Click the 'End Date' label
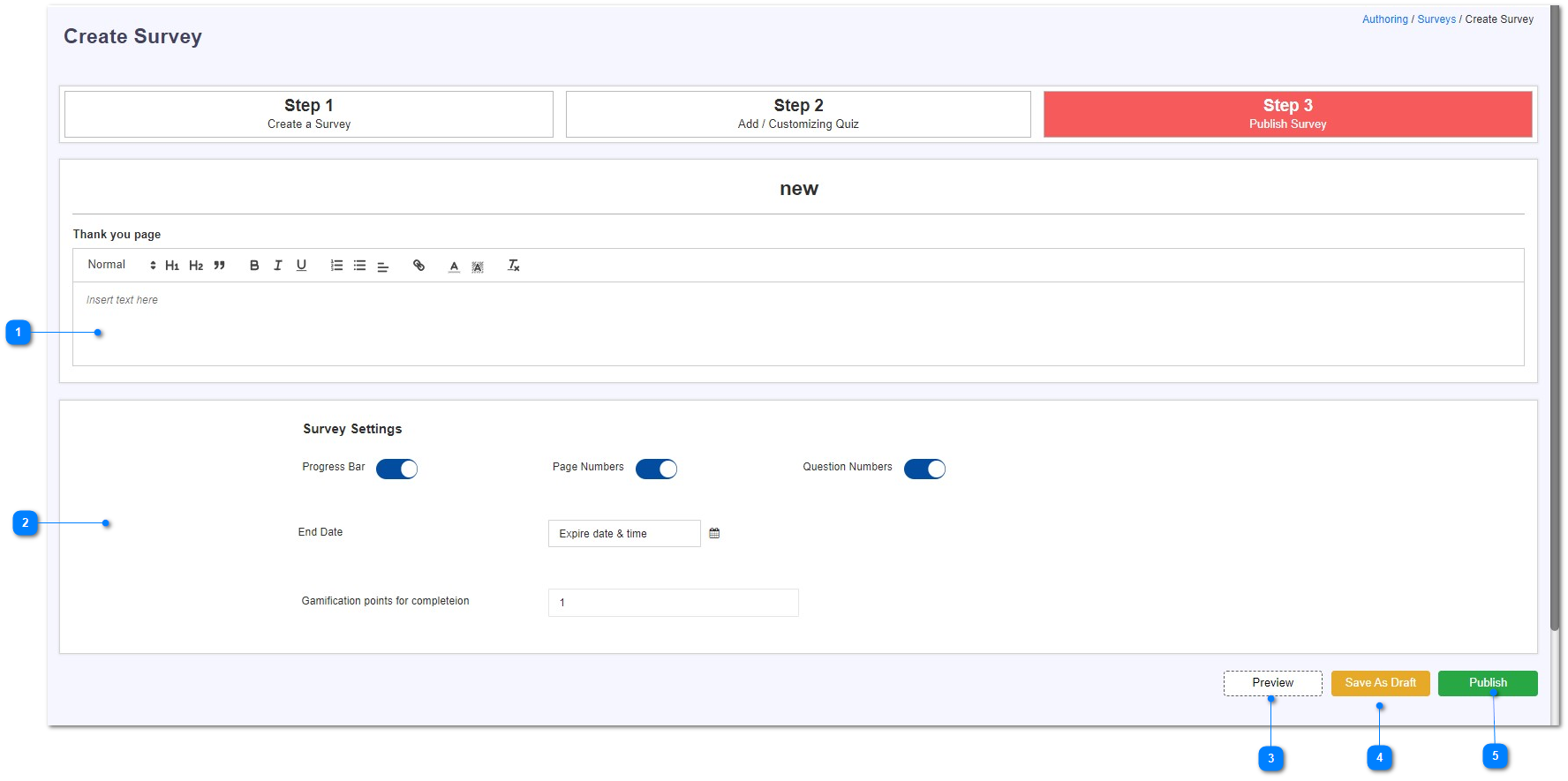1568x781 pixels. pyautogui.click(x=320, y=532)
